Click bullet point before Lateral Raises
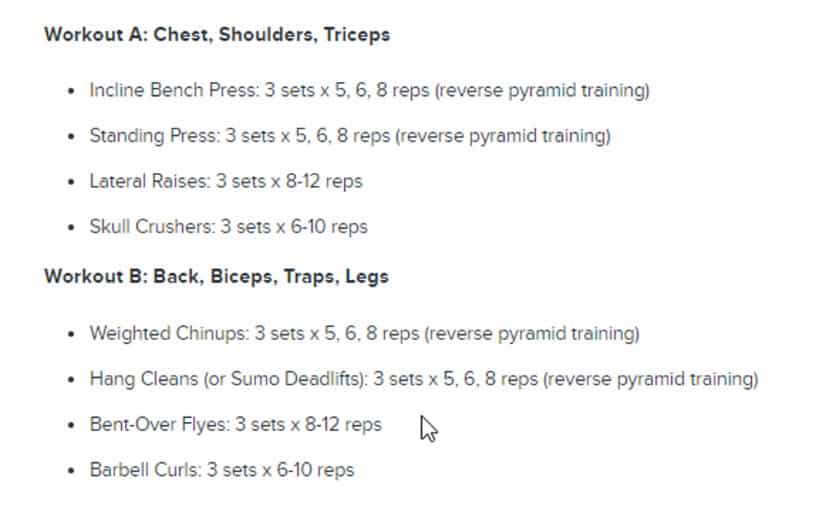Image resolution: width=813 pixels, height=509 pixels. (72, 182)
